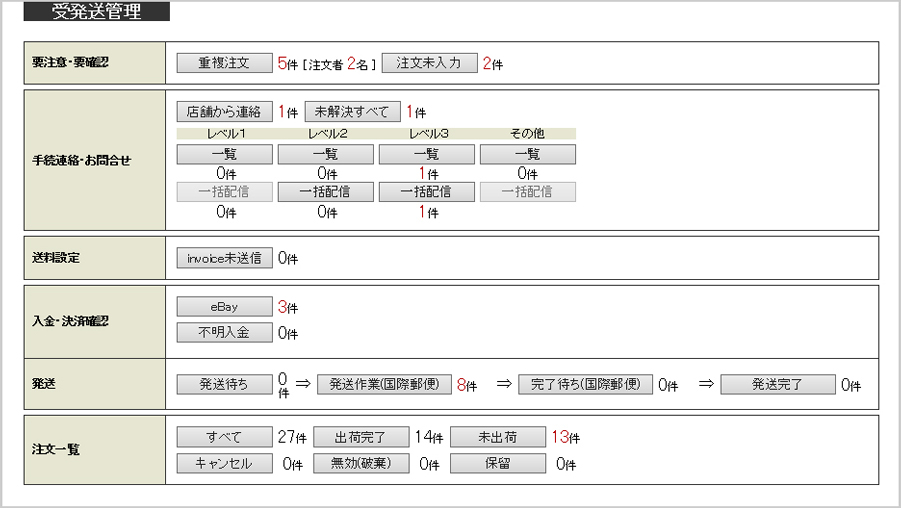Click the greyed レベル1 一括配信 button

(224, 192)
